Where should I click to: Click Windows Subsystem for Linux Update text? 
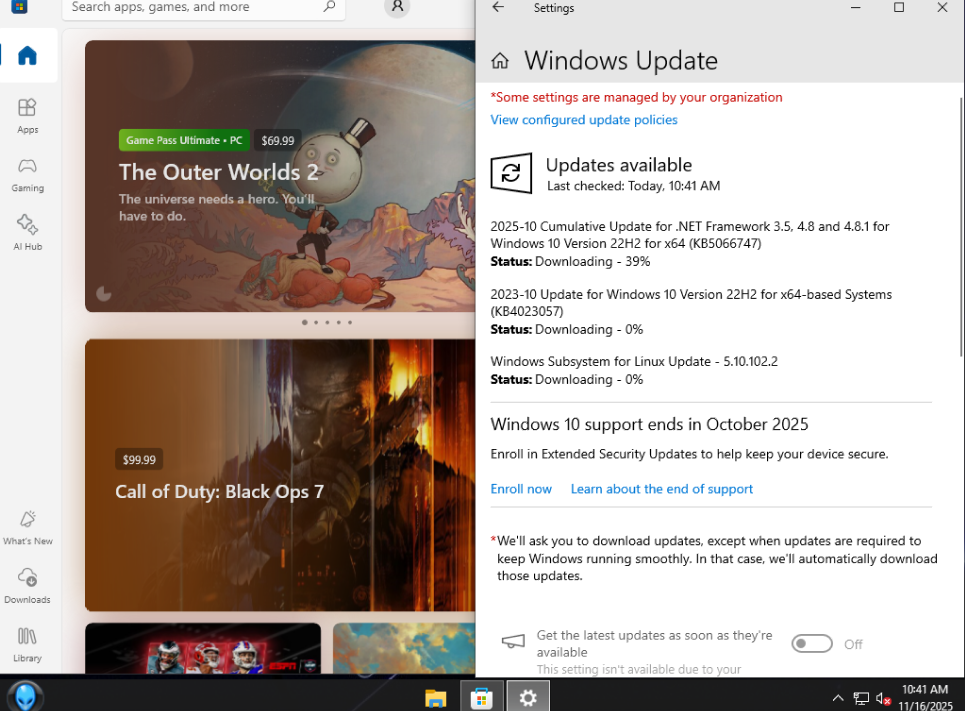634,361
